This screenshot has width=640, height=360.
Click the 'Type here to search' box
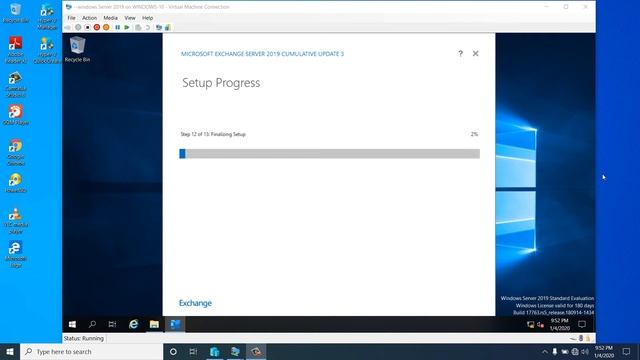click(x=91, y=351)
